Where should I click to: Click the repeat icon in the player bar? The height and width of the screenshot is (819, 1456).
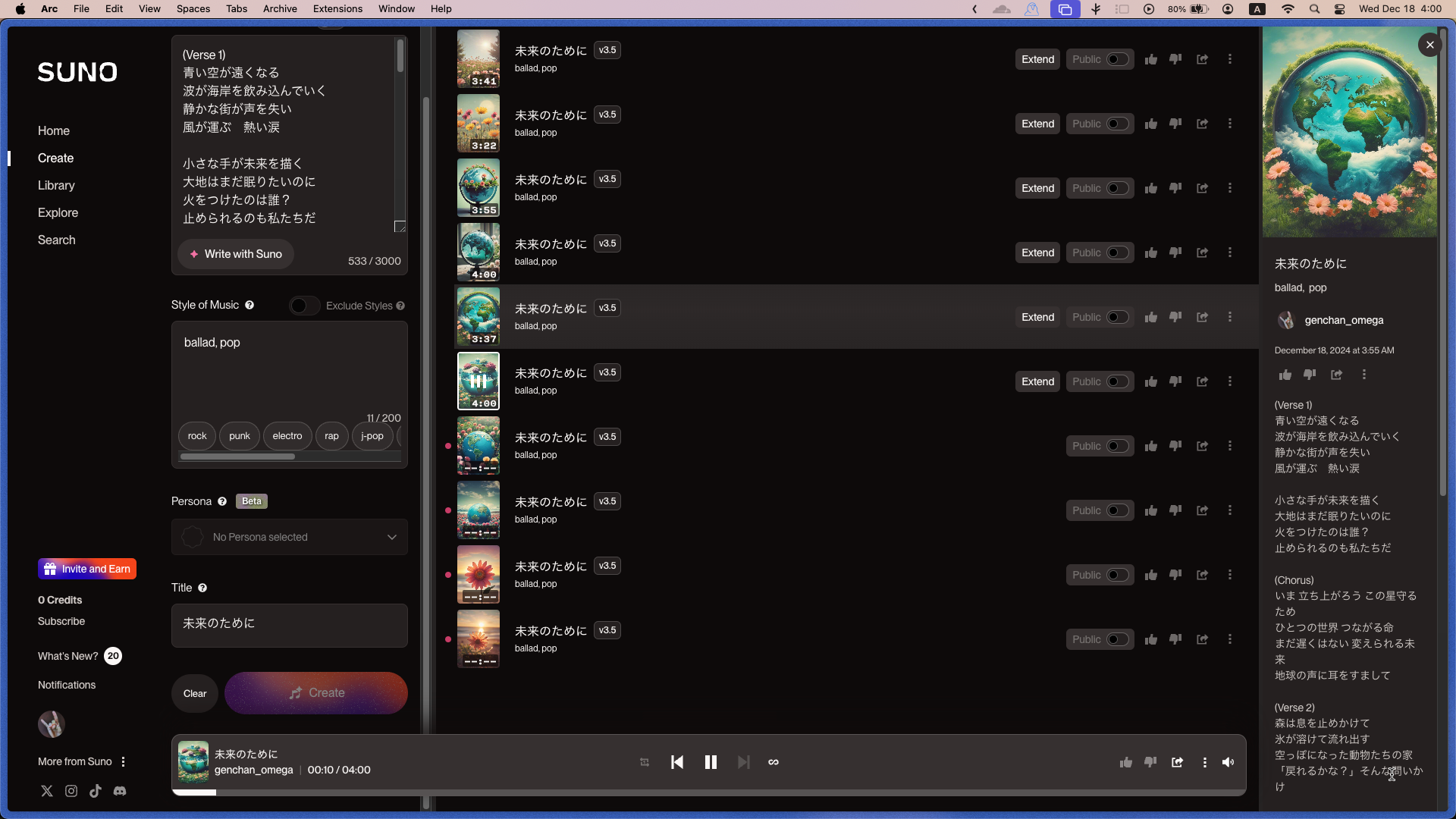(x=644, y=762)
